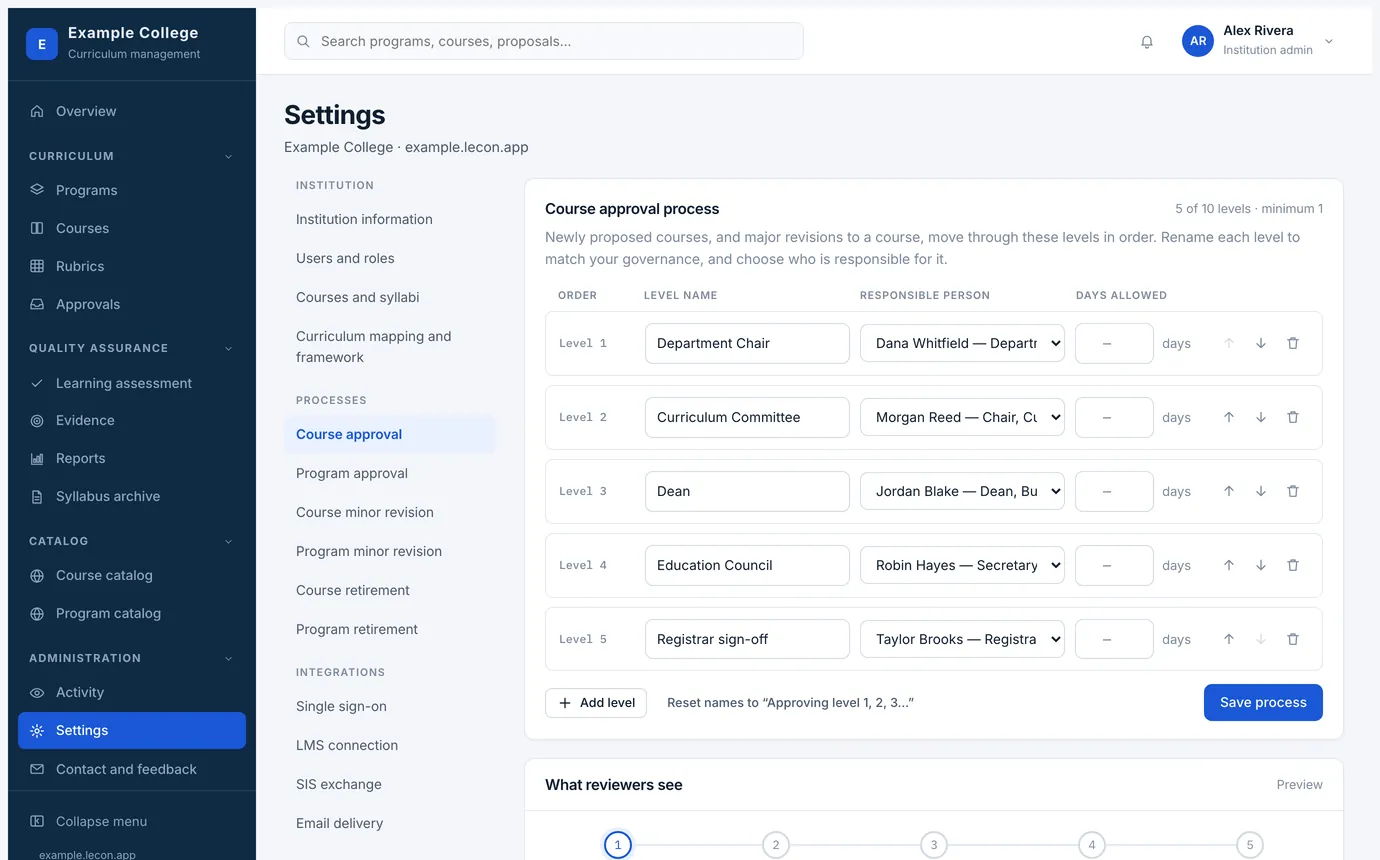Collapse the Catalog sidebar section
The width and height of the screenshot is (1380, 860).
click(x=228, y=541)
